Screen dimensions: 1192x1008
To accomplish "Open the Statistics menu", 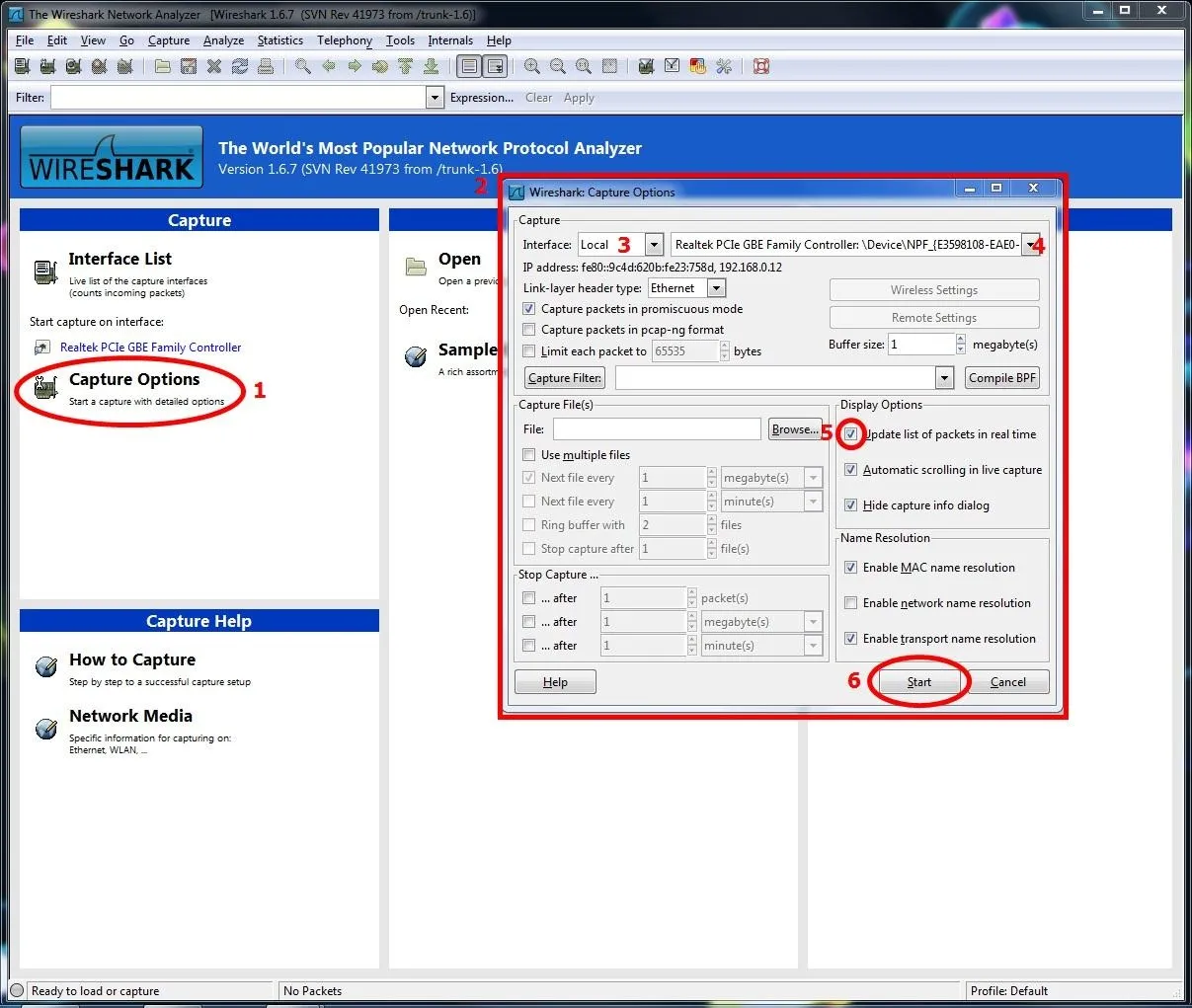I will click(280, 40).
